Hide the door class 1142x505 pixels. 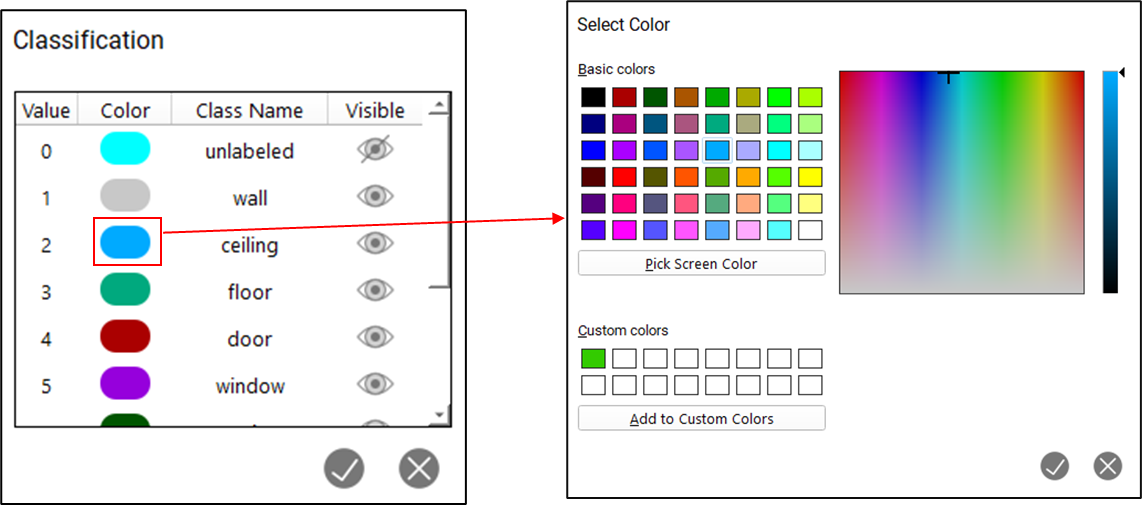[x=375, y=337]
